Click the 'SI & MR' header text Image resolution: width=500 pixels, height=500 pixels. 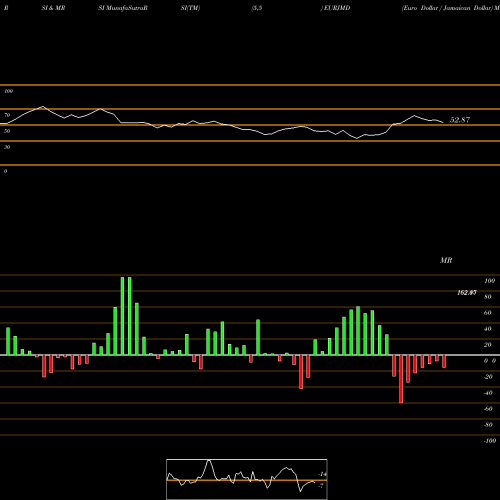tap(53, 8)
